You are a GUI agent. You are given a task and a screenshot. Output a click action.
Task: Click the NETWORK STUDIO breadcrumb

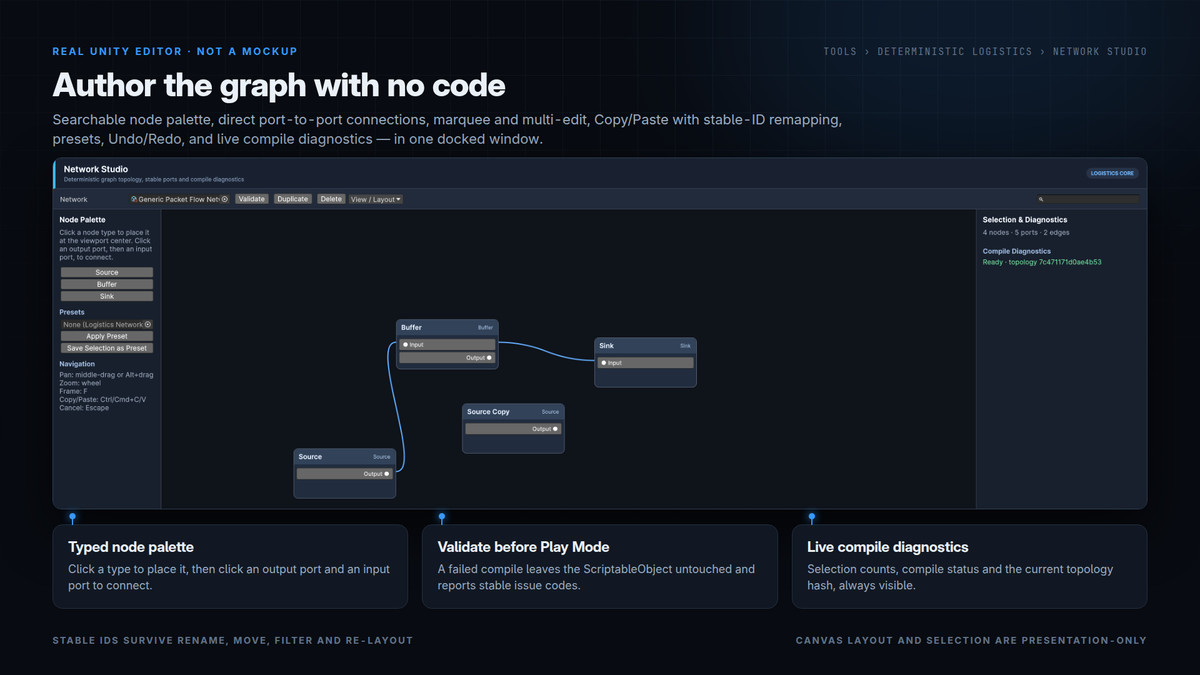click(x=1100, y=51)
